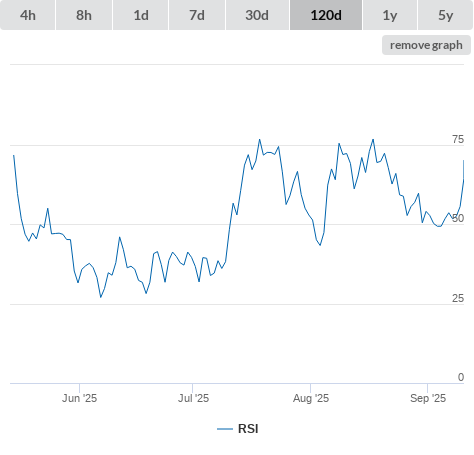Select the active 120d tab

click(326, 15)
